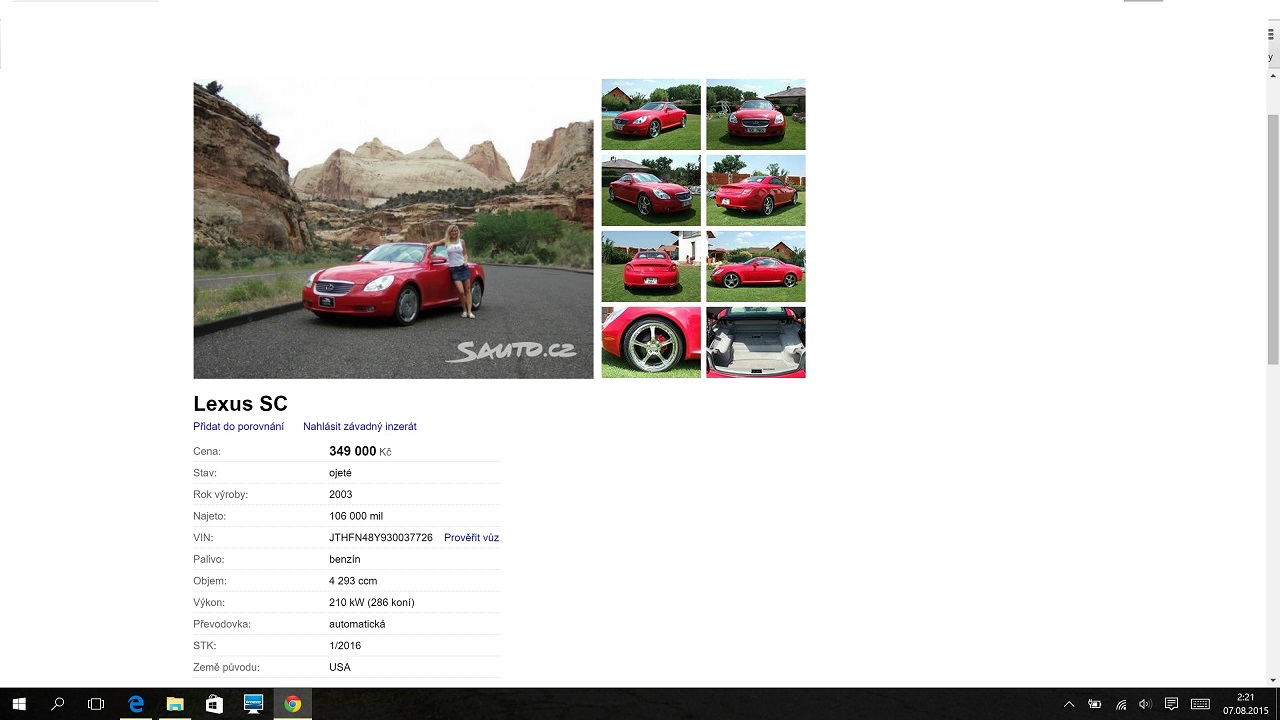Open File Explorer from the taskbar
Image resolution: width=1280 pixels, height=720 pixels.
coord(175,704)
